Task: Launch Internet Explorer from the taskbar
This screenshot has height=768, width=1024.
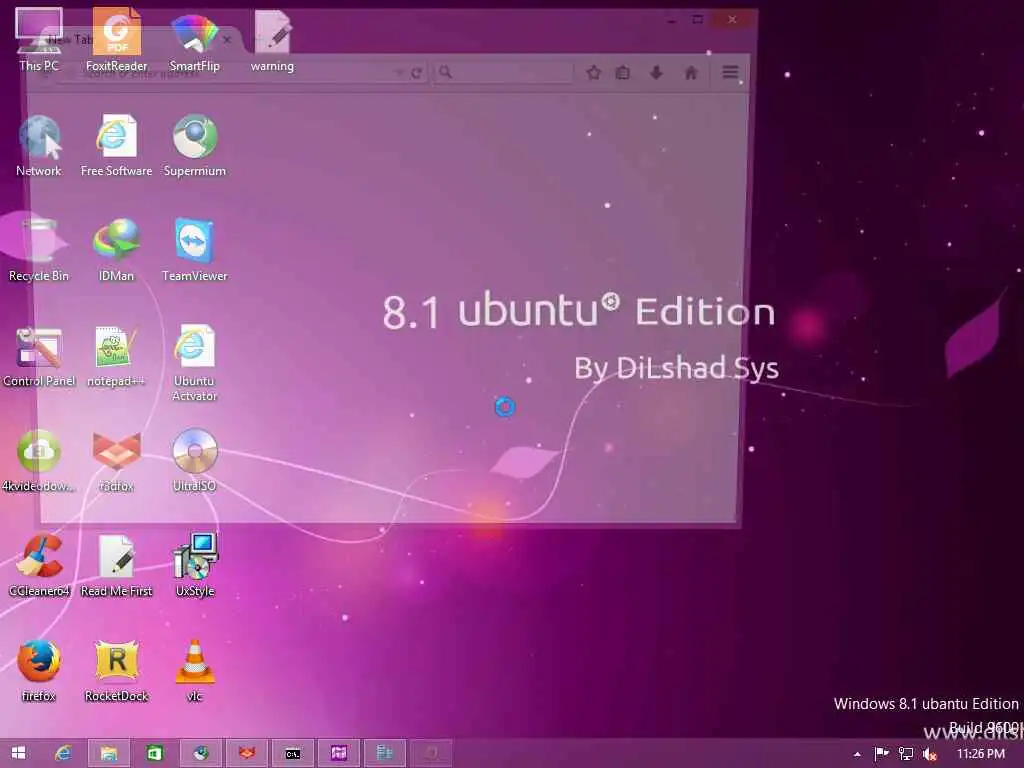Action: click(63, 753)
